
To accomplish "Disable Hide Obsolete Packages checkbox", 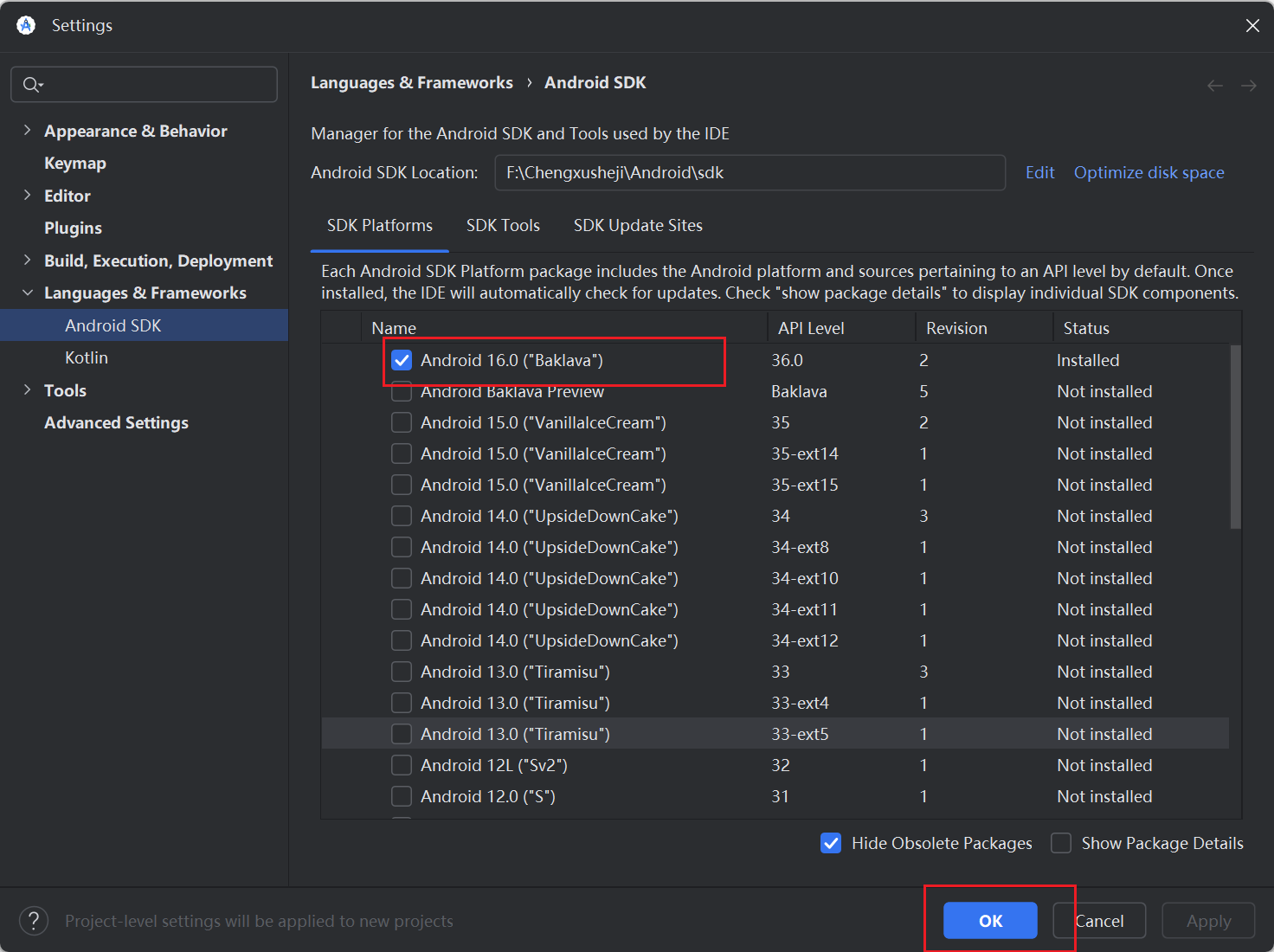I will [831, 843].
